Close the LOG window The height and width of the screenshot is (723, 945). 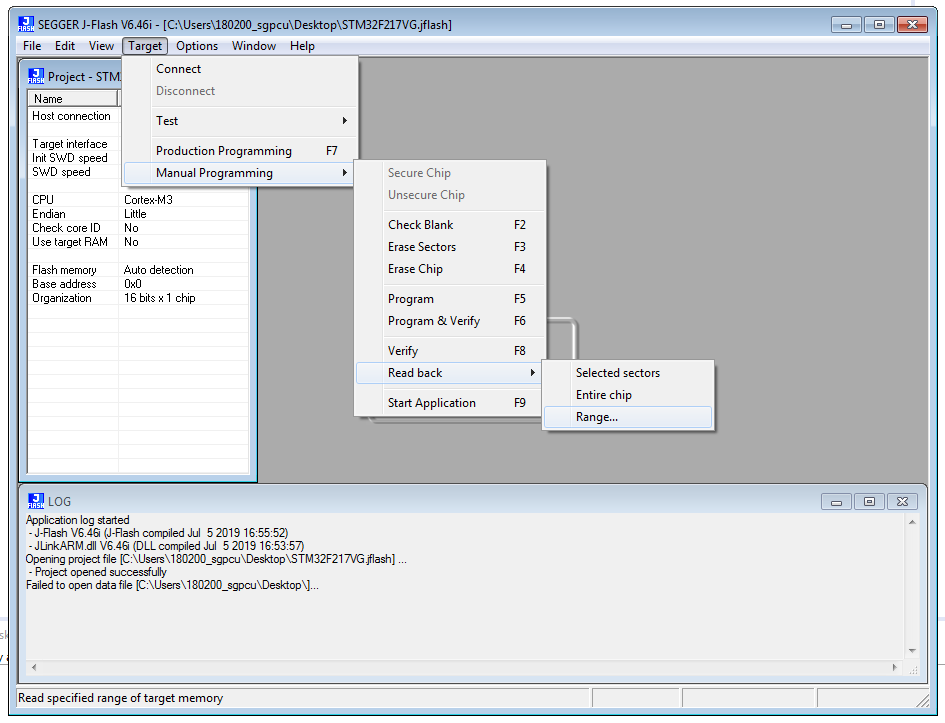(x=902, y=501)
